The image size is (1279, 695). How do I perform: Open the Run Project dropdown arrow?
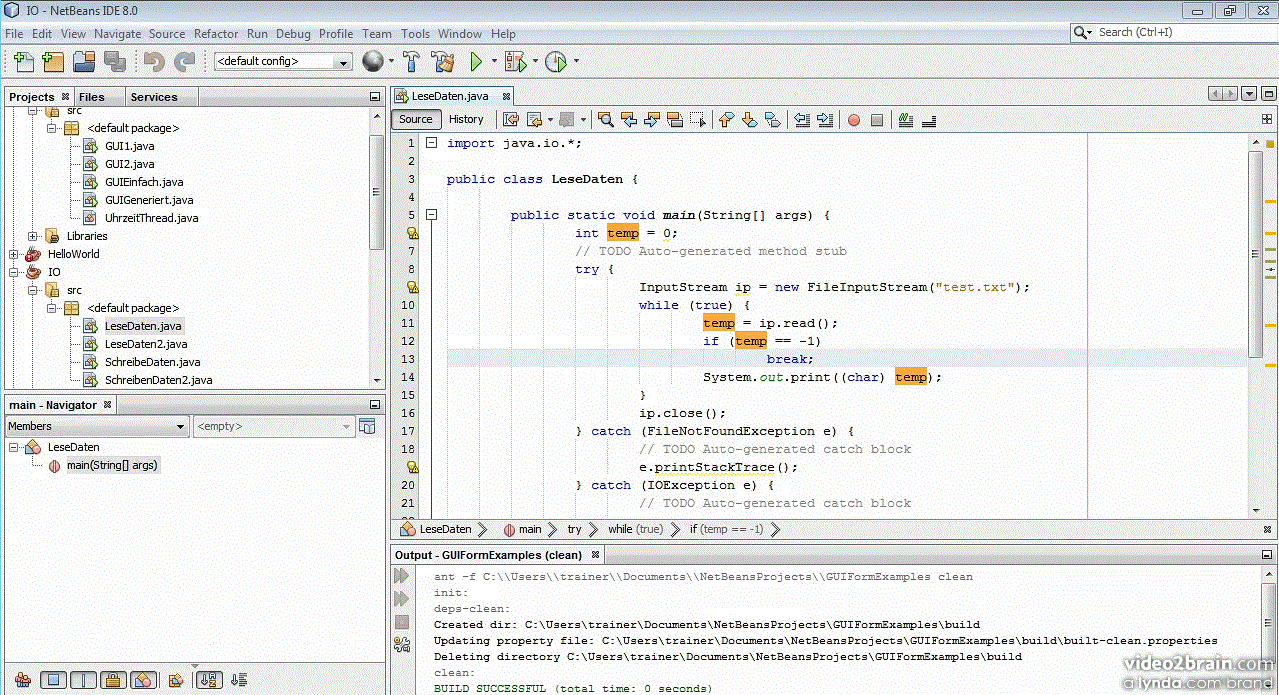point(492,62)
